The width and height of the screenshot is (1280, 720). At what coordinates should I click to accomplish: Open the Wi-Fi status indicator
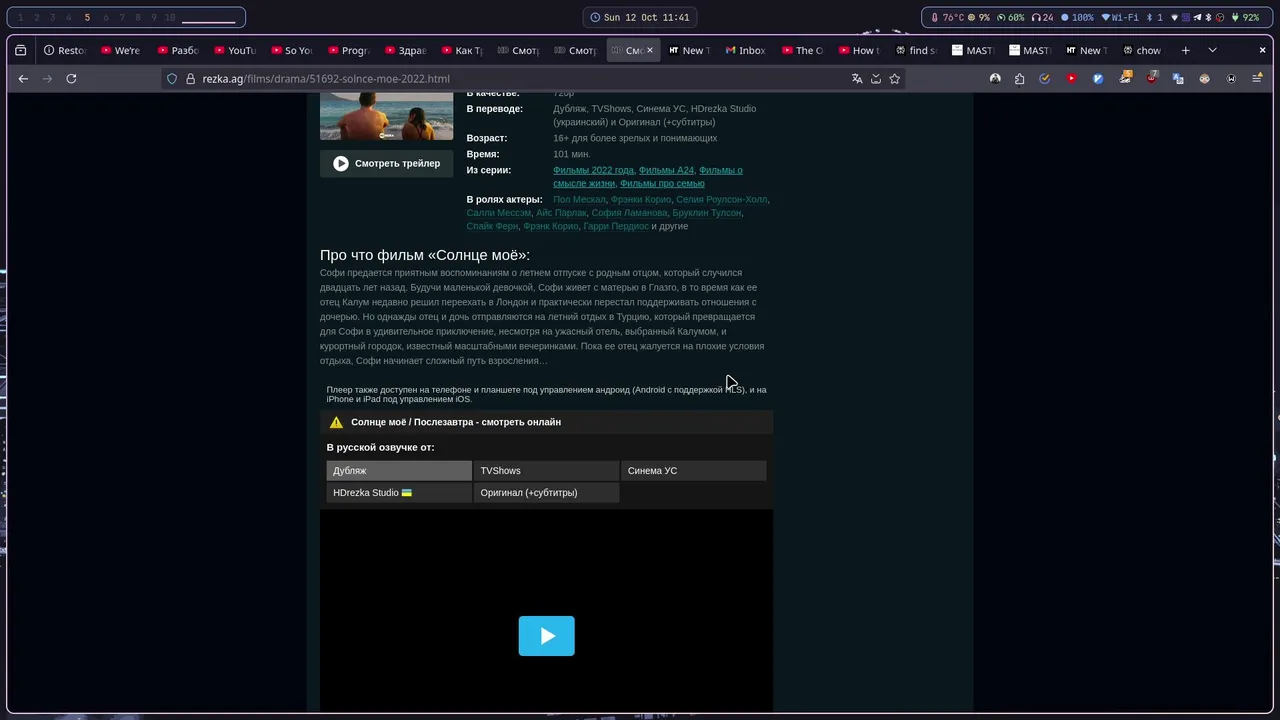[x=1120, y=17]
